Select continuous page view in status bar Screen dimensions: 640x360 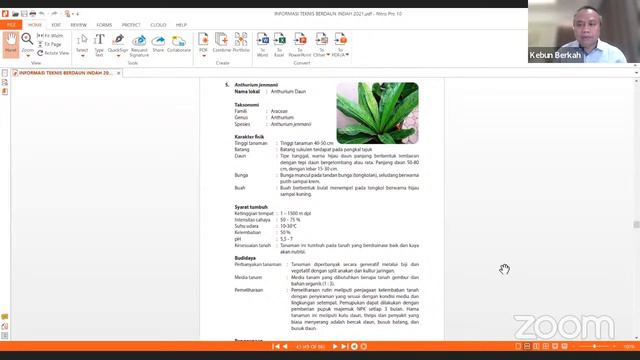coord(527,347)
